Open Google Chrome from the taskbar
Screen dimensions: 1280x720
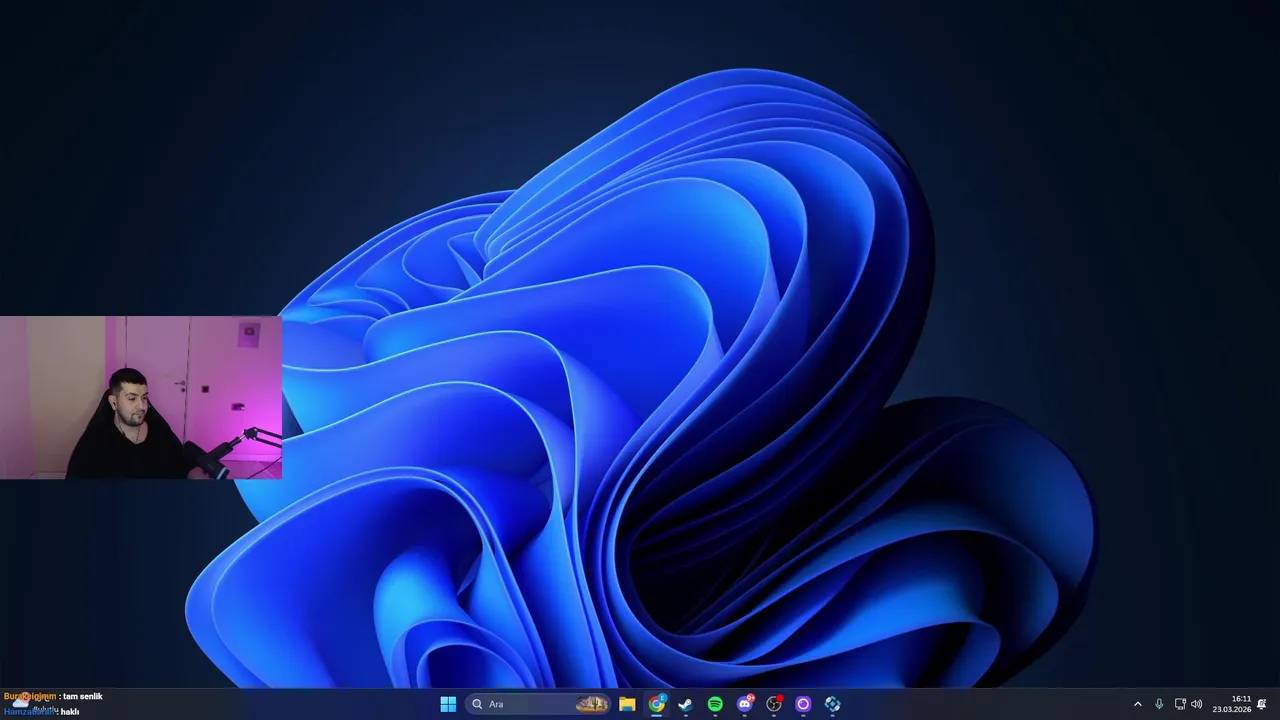pyautogui.click(x=656, y=704)
